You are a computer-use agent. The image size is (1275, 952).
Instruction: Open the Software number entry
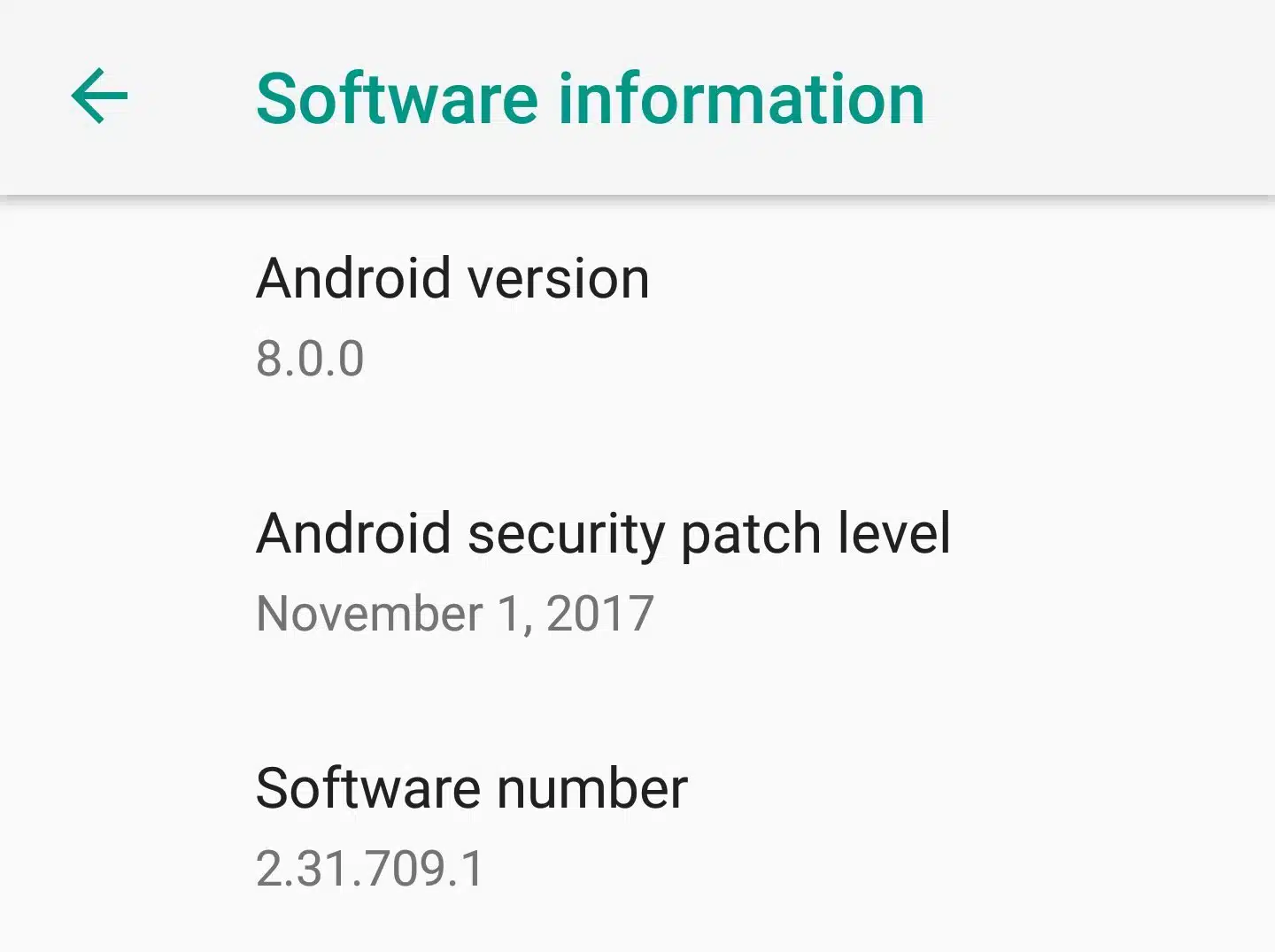pos(637,828)
